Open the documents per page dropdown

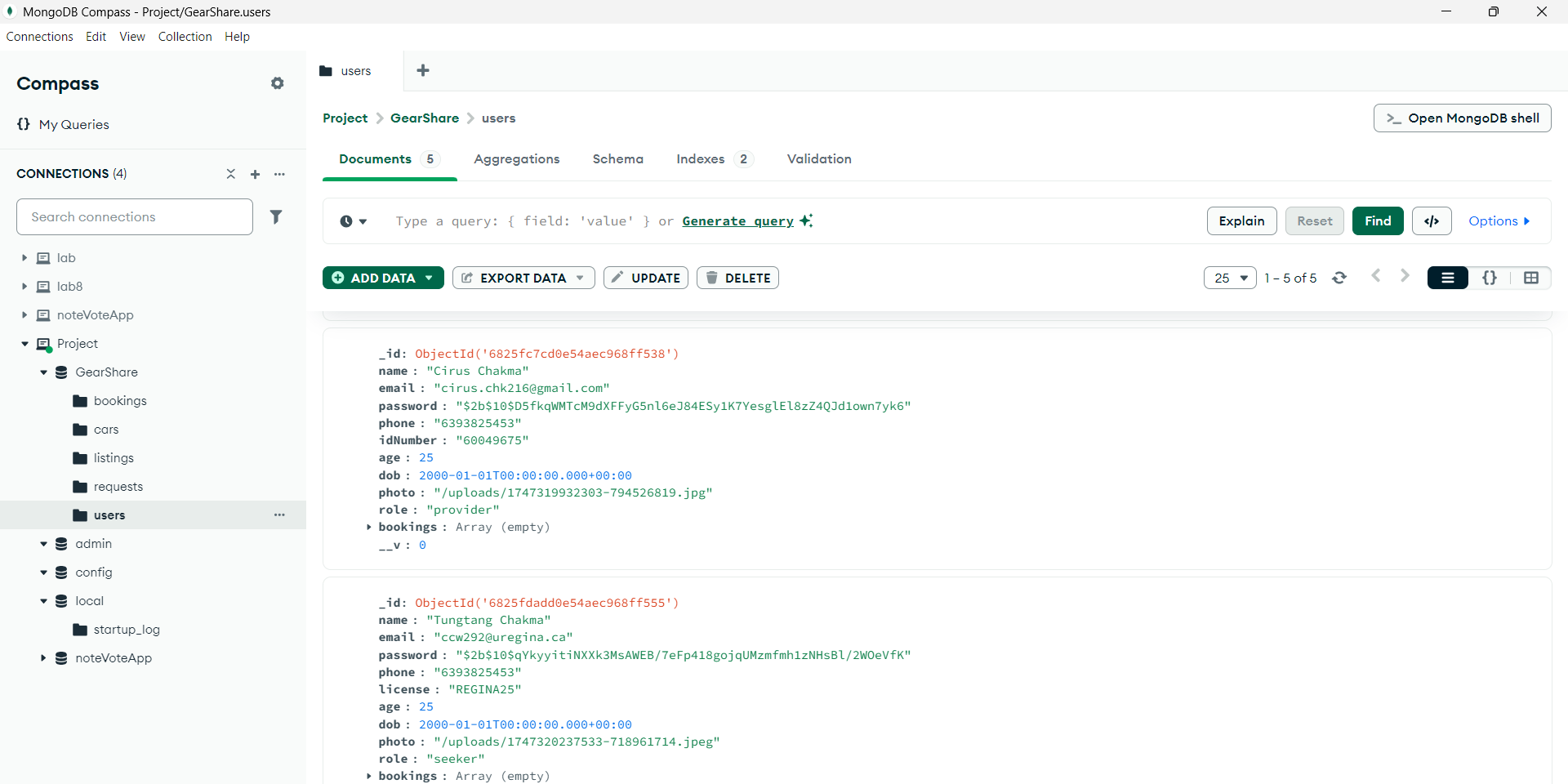pos(1230,278)
